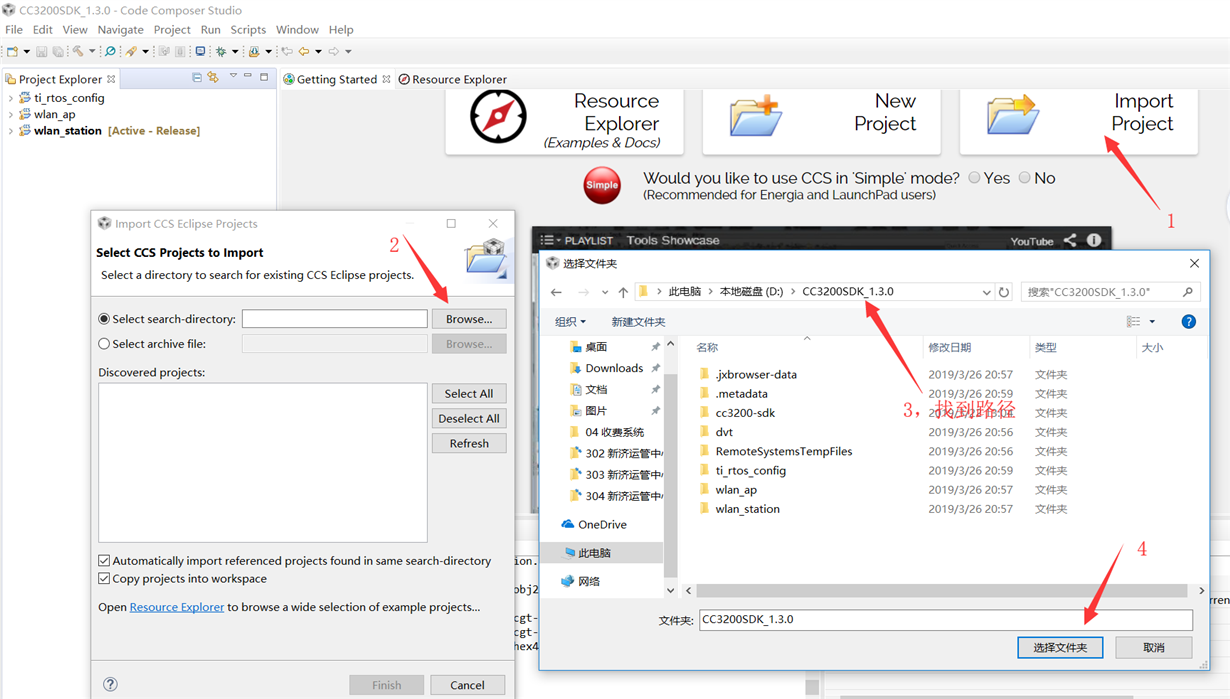Click the 新建文件夹 button
Screen dimensions: 1230x699
click(638, 322)
